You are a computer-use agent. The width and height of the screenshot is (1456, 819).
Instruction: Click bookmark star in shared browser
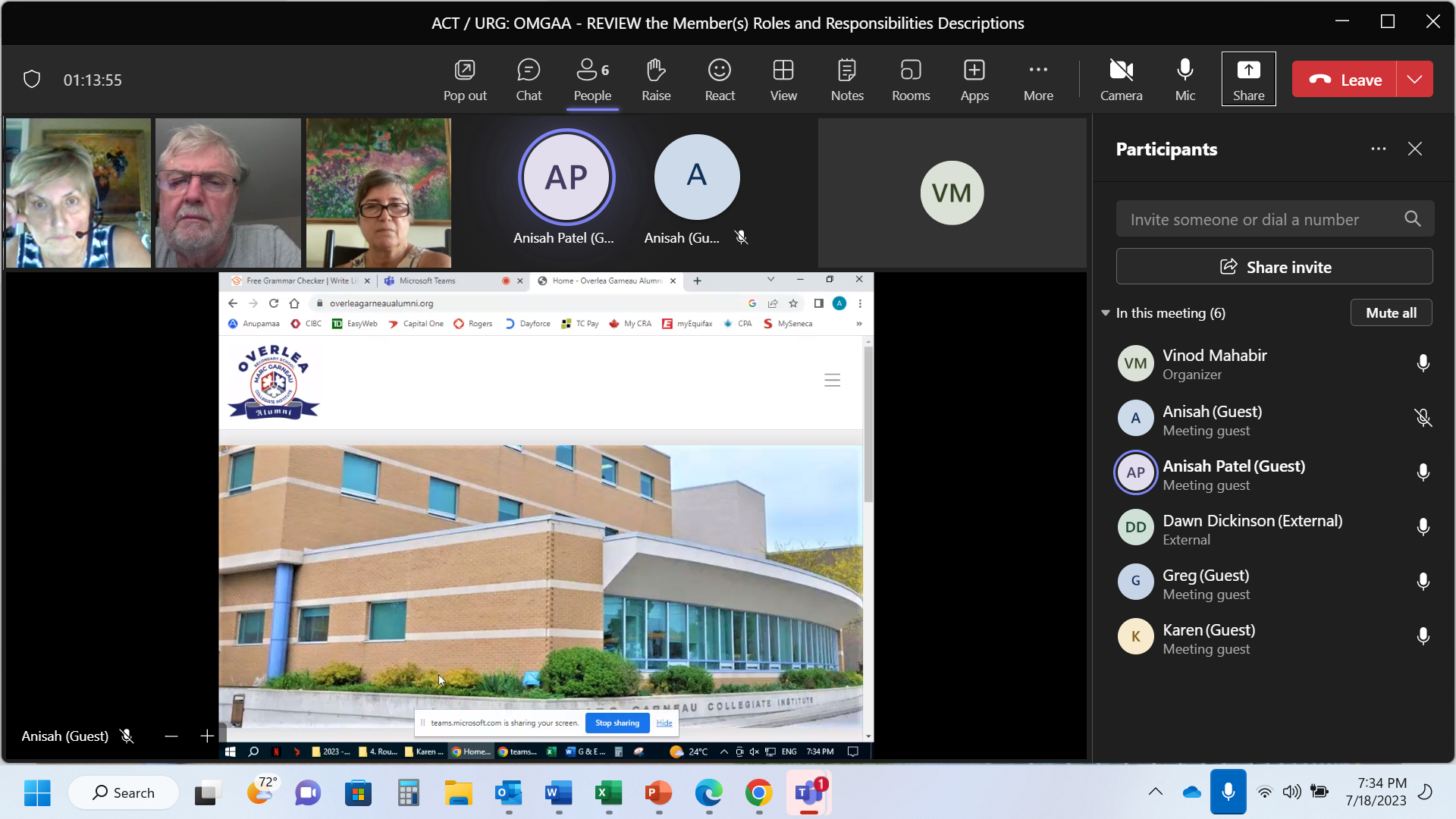click(x=793, y=303)
